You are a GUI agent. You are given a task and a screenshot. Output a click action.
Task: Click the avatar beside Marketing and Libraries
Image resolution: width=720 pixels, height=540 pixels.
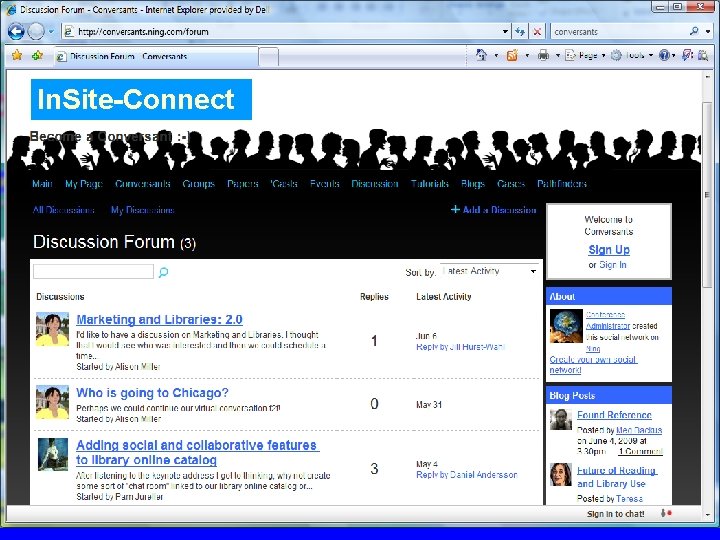tap(52, 329)
